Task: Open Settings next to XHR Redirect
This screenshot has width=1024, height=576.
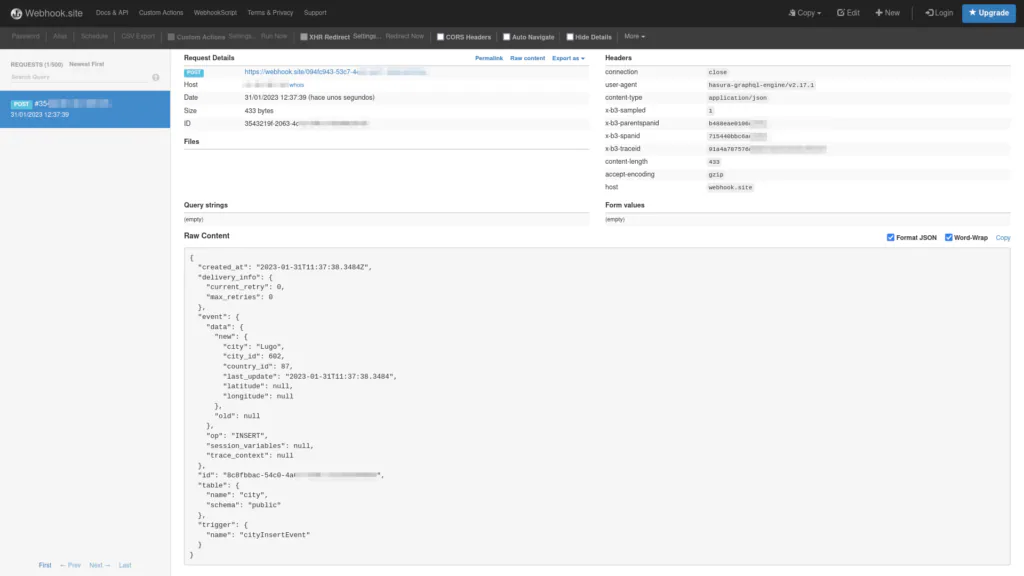Action: pyautogui.click(x=366, y=37)
